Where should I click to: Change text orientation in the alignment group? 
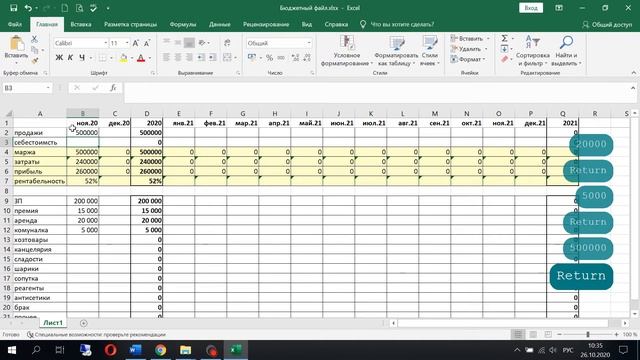pyautogui.click(x=202, y=42)
